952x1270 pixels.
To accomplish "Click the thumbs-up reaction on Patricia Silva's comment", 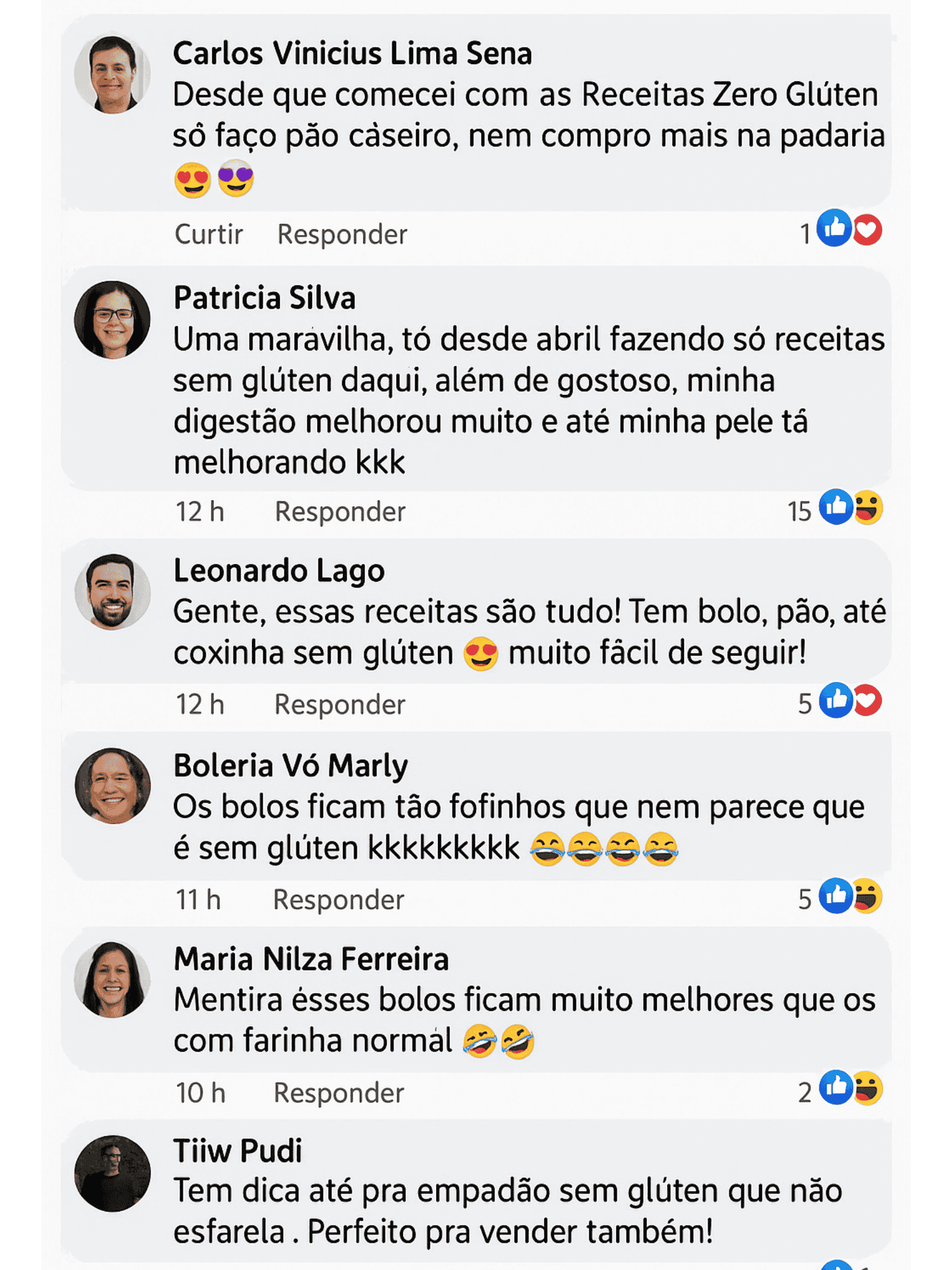I will (836, 507).
